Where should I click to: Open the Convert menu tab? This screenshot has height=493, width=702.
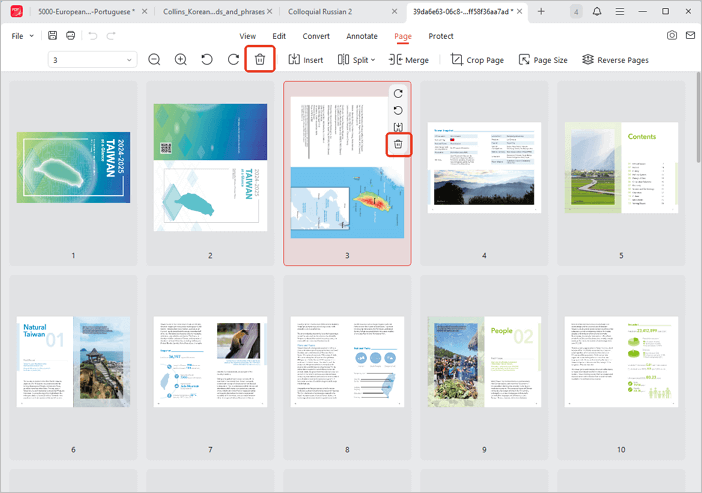pos(316,36)
